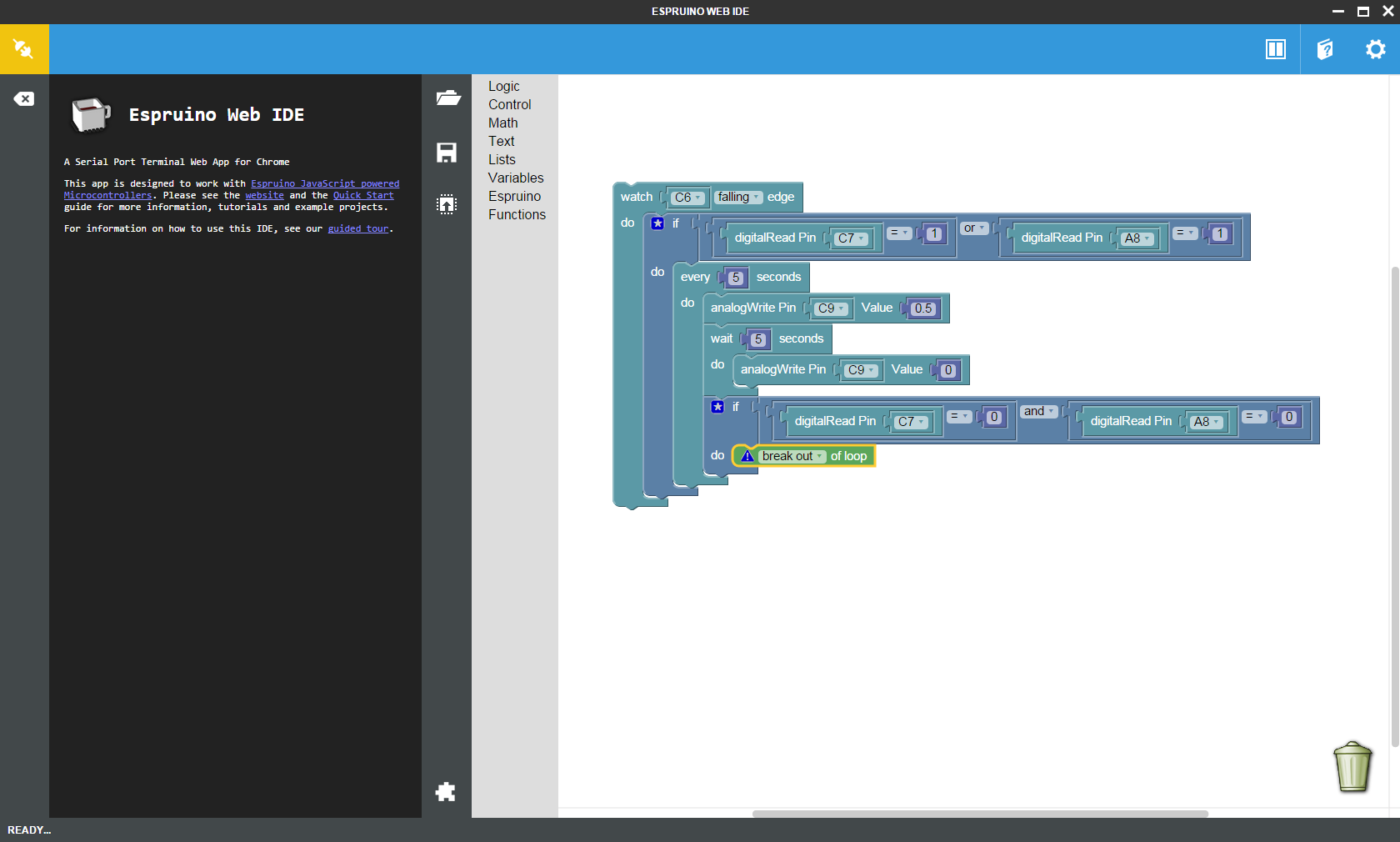Click the star mutator on inner if block
The width and height of the screenshot is (1400, 842).
coord(717,407)
